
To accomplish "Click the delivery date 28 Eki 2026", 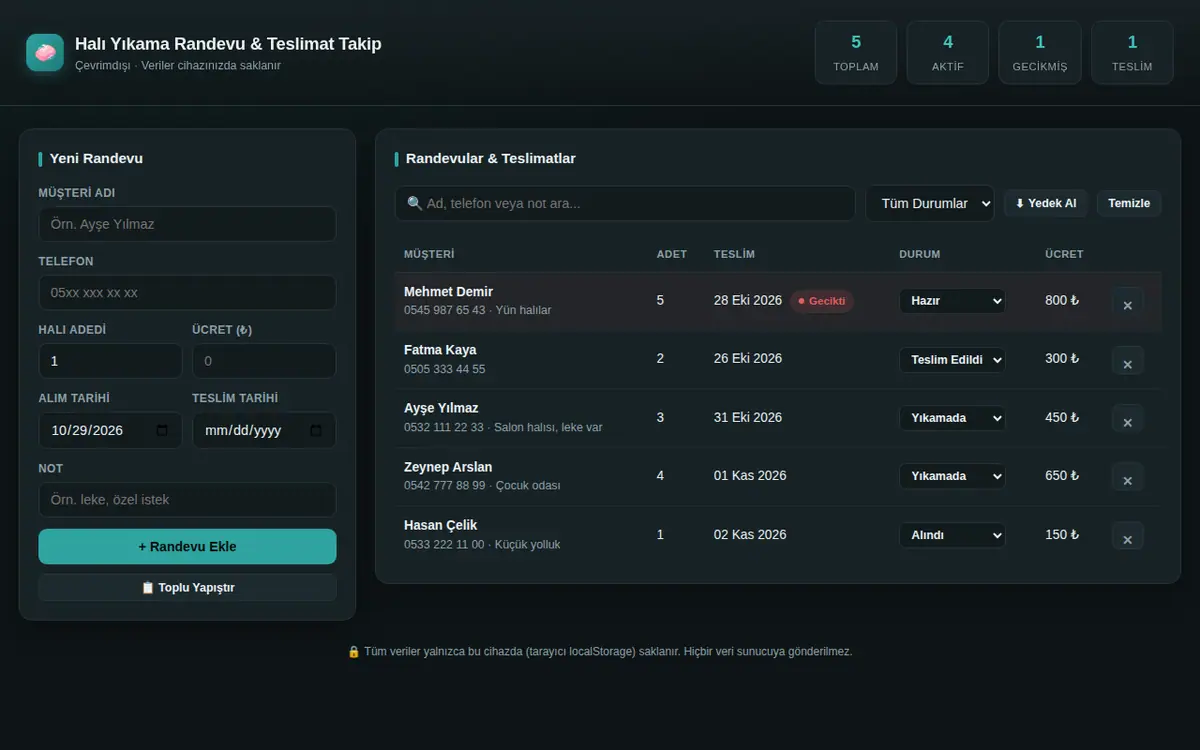I will 748,300.
